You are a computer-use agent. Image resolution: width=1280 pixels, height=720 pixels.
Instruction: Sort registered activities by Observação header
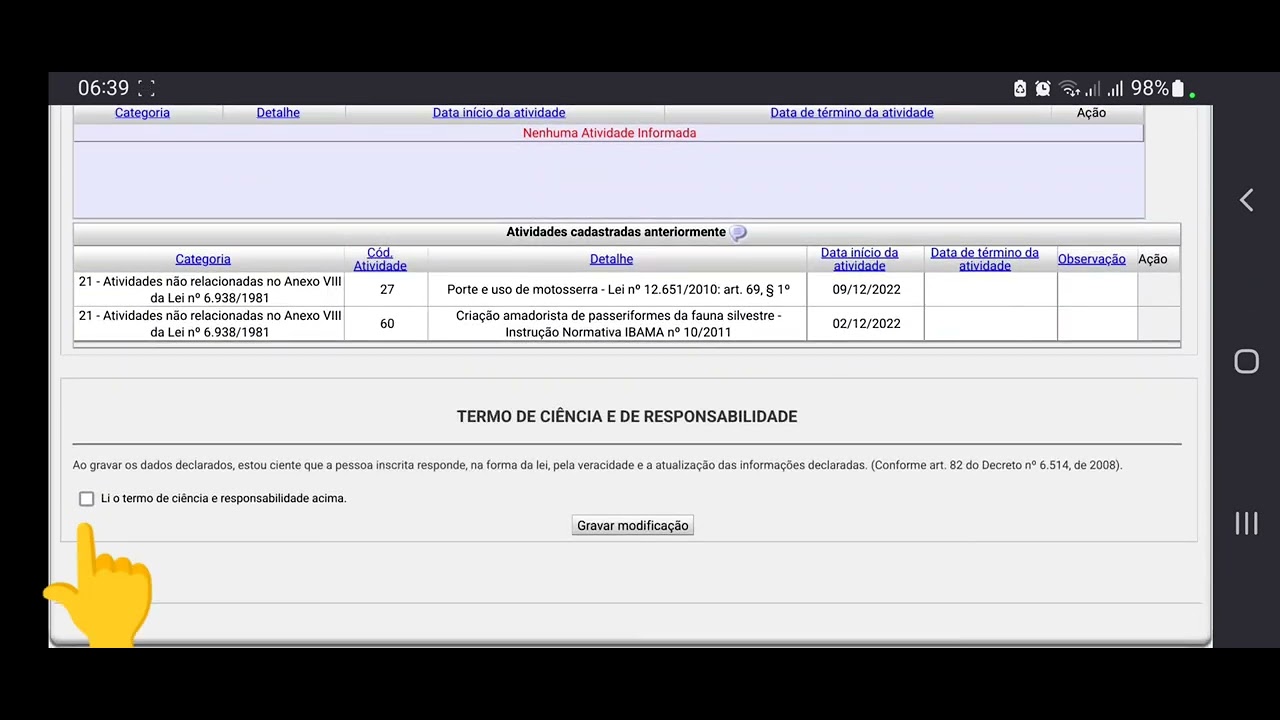point(1092,259)
